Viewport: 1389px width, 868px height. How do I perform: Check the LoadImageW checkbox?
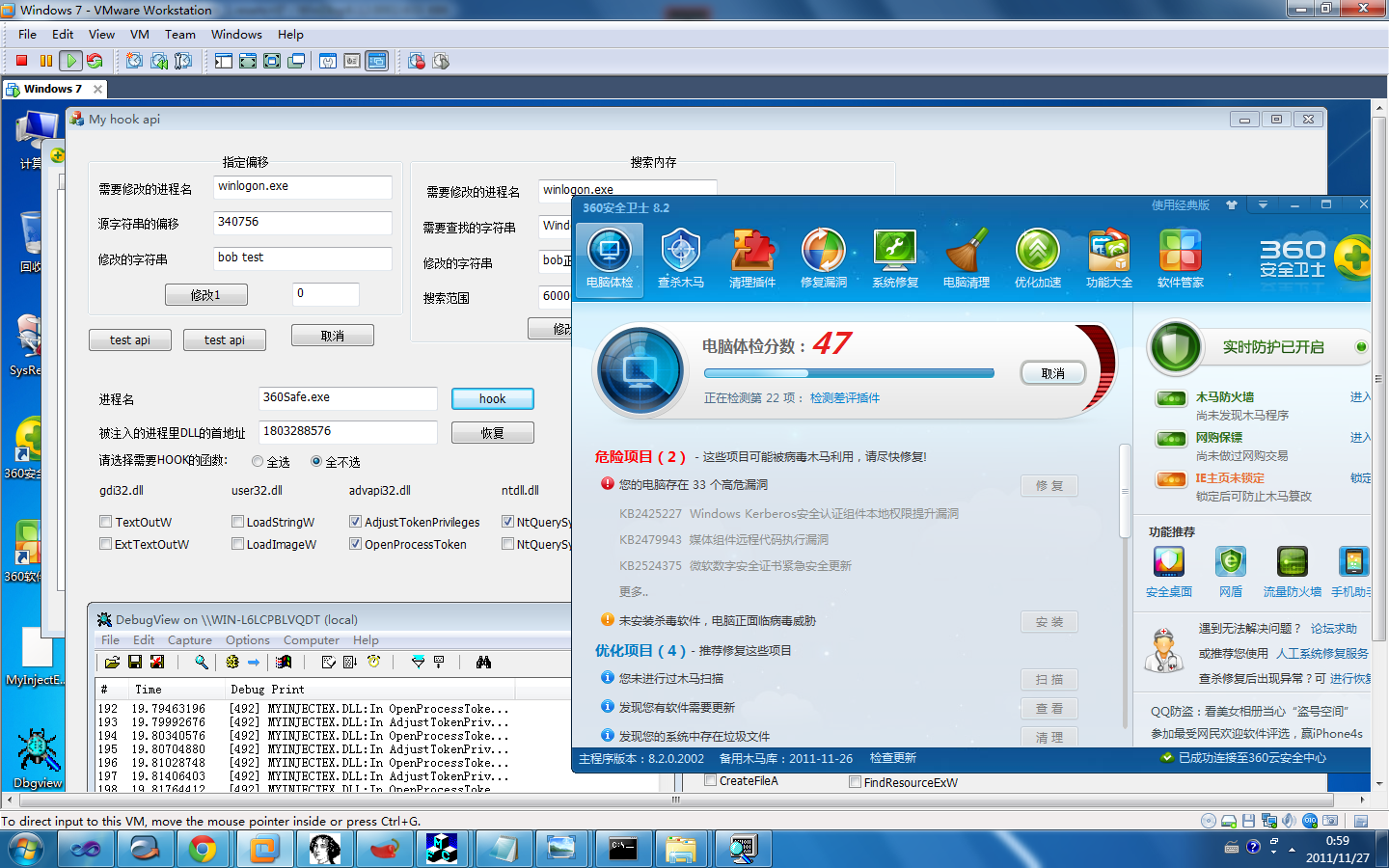click(x=237, y=544)
